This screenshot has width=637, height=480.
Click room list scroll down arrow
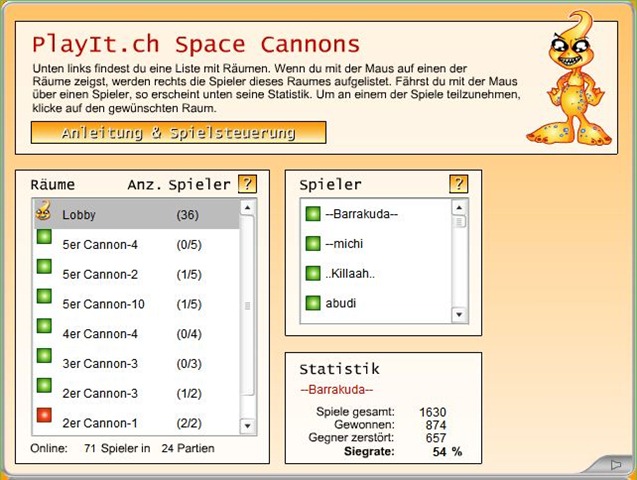click(x=247, y=426)
